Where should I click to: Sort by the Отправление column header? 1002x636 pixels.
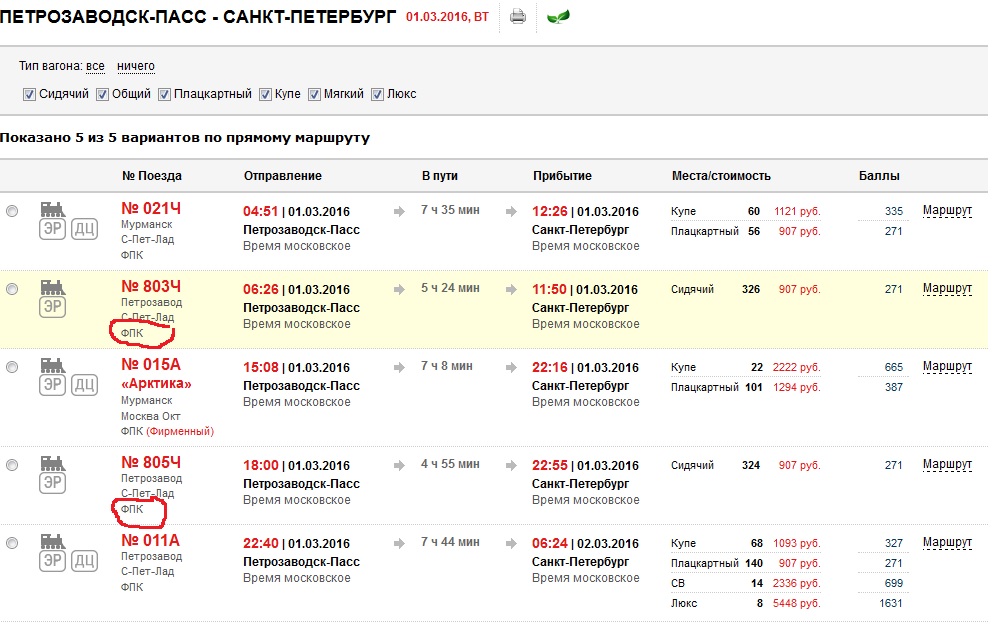pyautogui.click(x=283, y=176)
